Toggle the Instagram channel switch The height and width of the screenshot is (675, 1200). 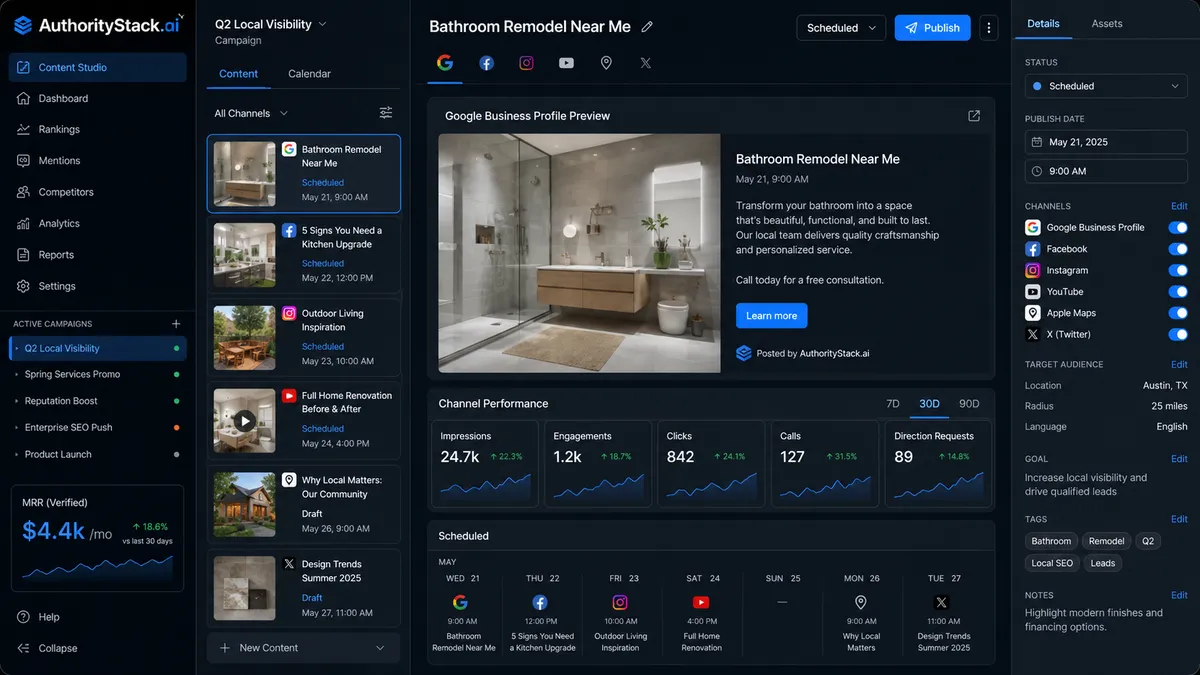[1178, 270]
